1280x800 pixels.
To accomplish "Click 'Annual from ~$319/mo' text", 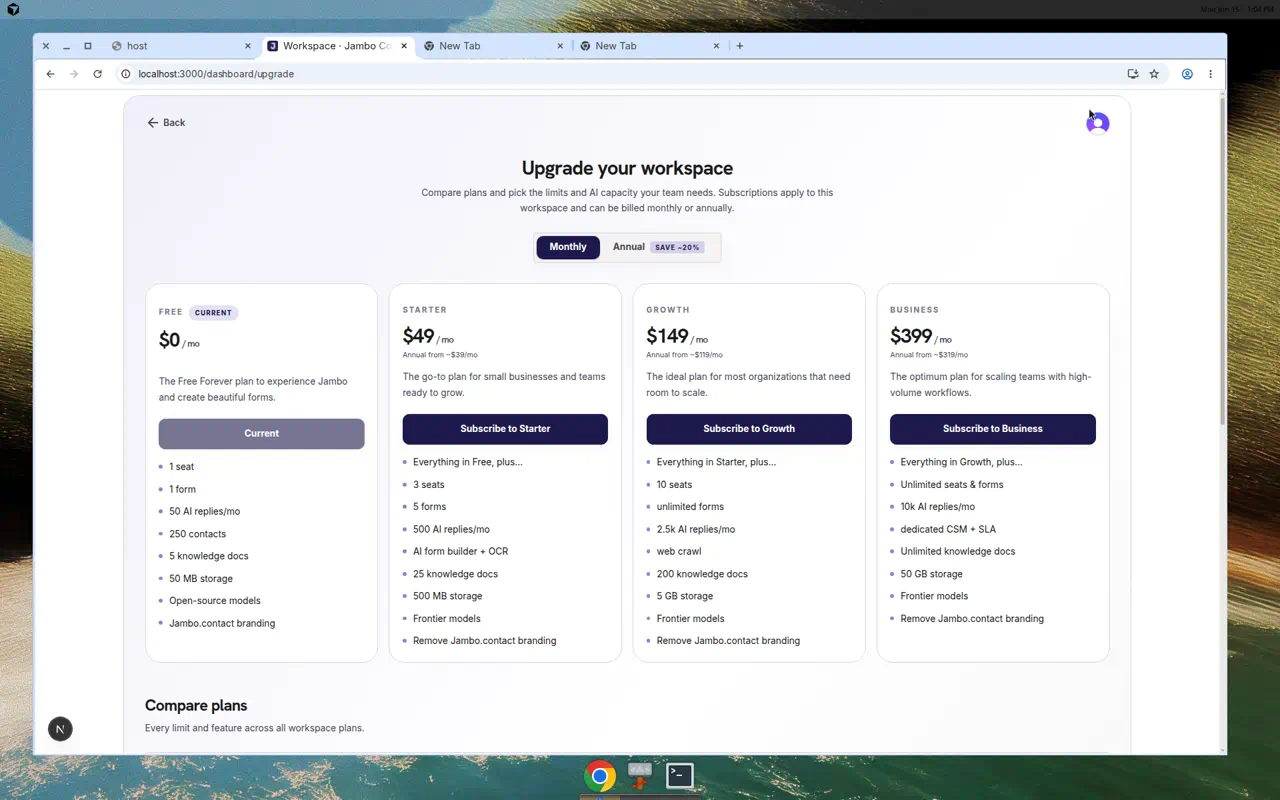I will pos(929,355).
